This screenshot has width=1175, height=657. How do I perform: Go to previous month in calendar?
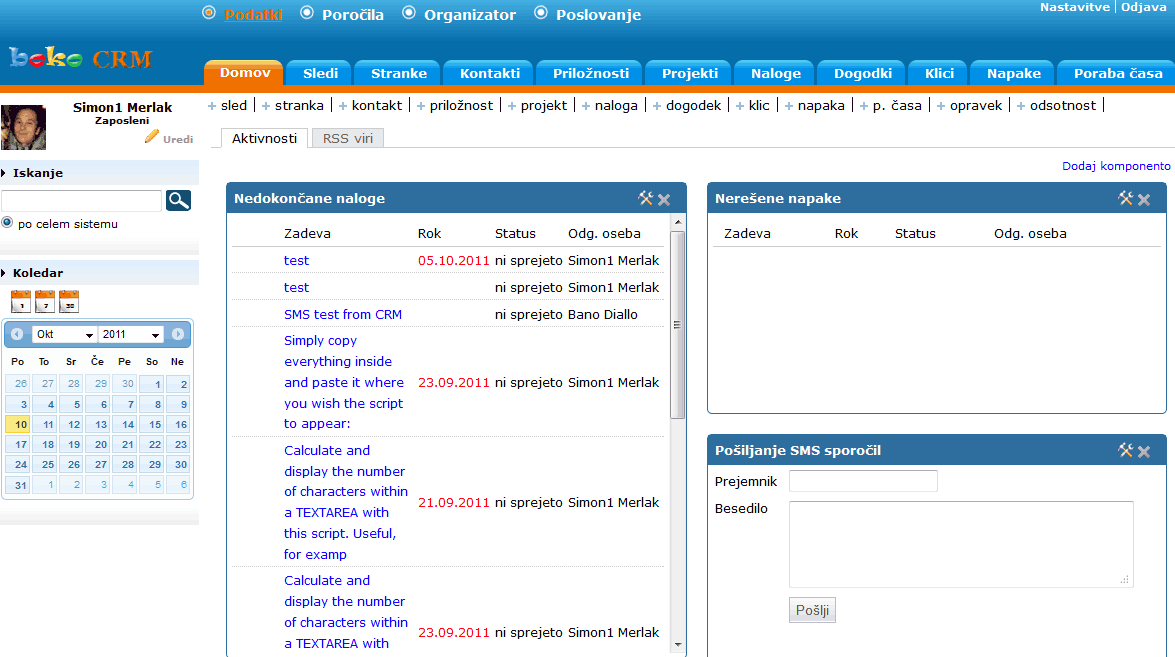(x=17, y=334)
